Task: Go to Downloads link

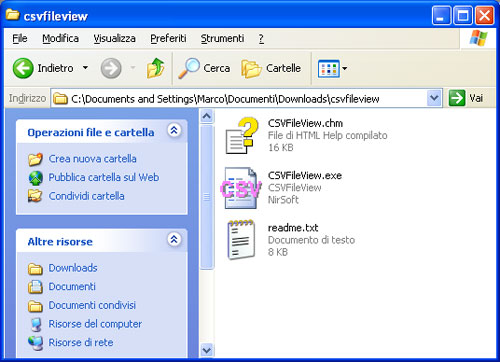Action: pyautogui.click(x=73, y=268)
